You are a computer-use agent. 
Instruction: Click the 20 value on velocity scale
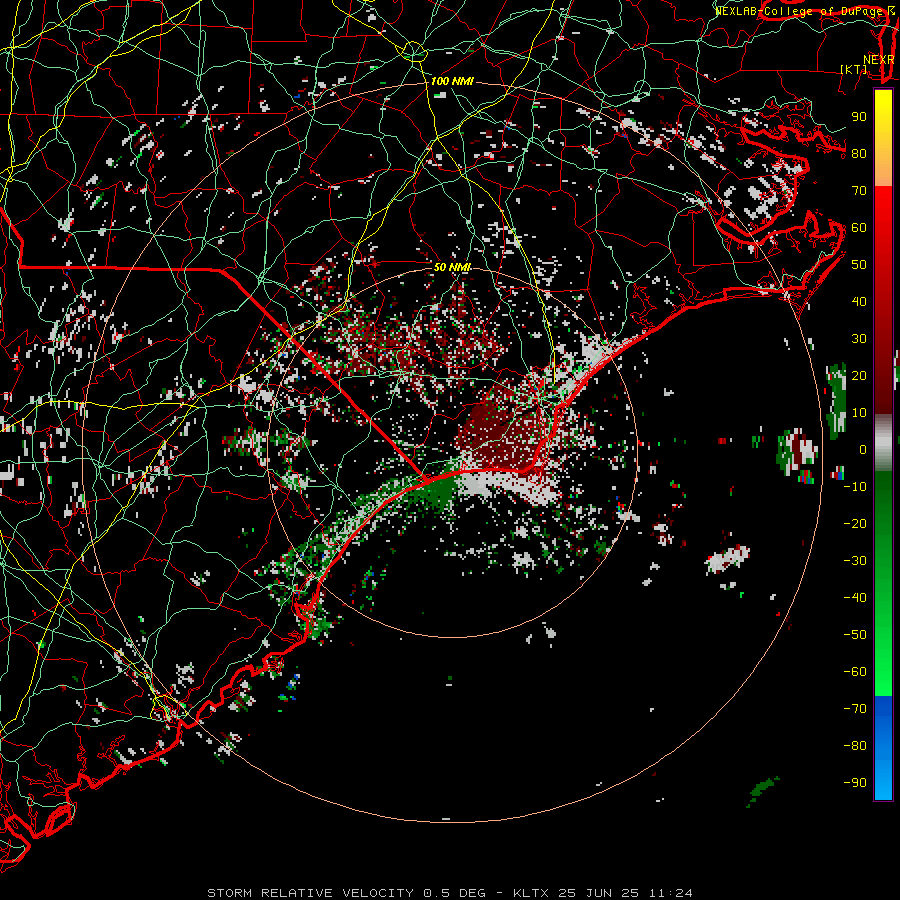coord(859,376)
